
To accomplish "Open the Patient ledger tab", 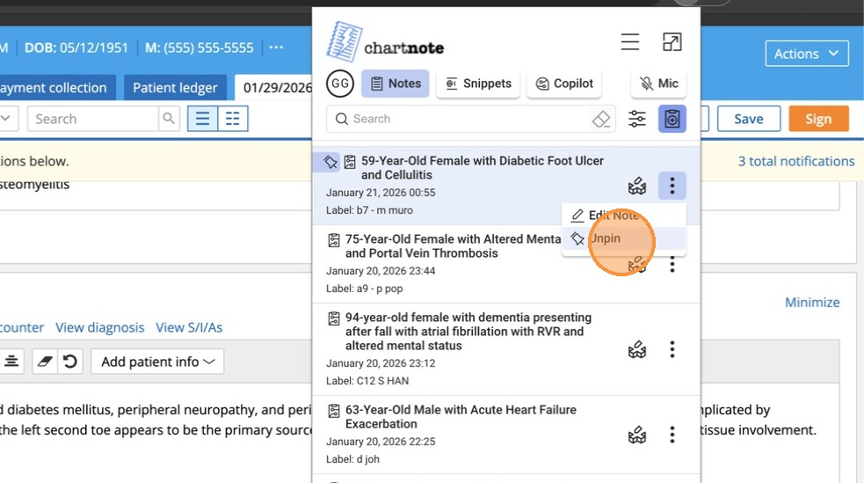I will click(x=176, y=88).
